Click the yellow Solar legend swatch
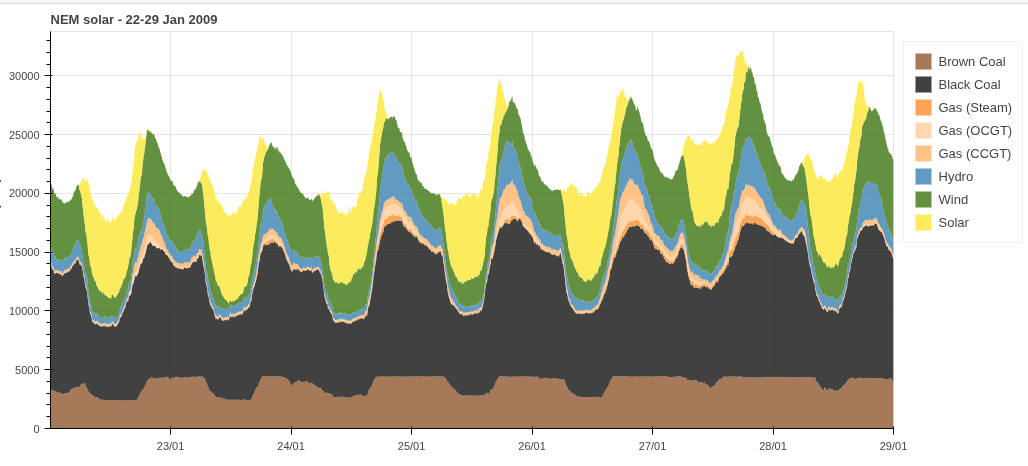The width and height of the screenshot is (1028, 466). [x=923, y=223]
